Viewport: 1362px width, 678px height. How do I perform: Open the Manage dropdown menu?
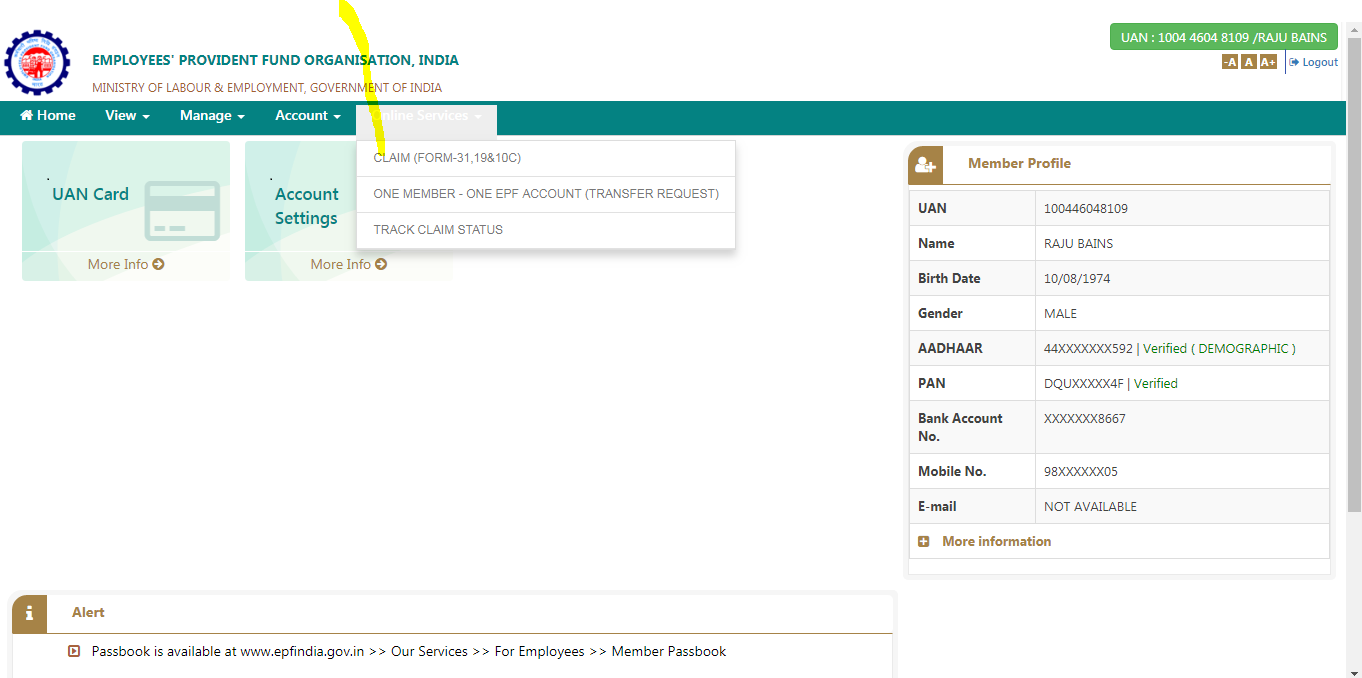pyautogui.click(x=212, y=116)
